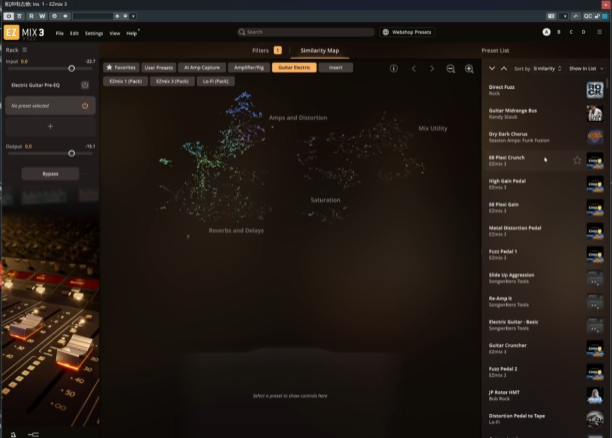Image resolution: width=612 pixels, height=438 pixels.
Task: Click the Input level slider handle
Action: pos(71,68)
